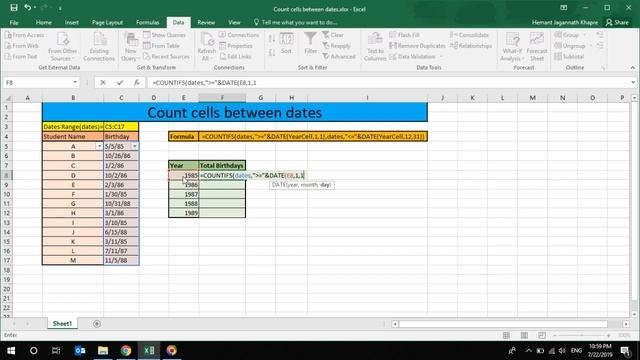Sort A to Z ascending
This screenshot has width=640, height=360.
pos(272,39)
